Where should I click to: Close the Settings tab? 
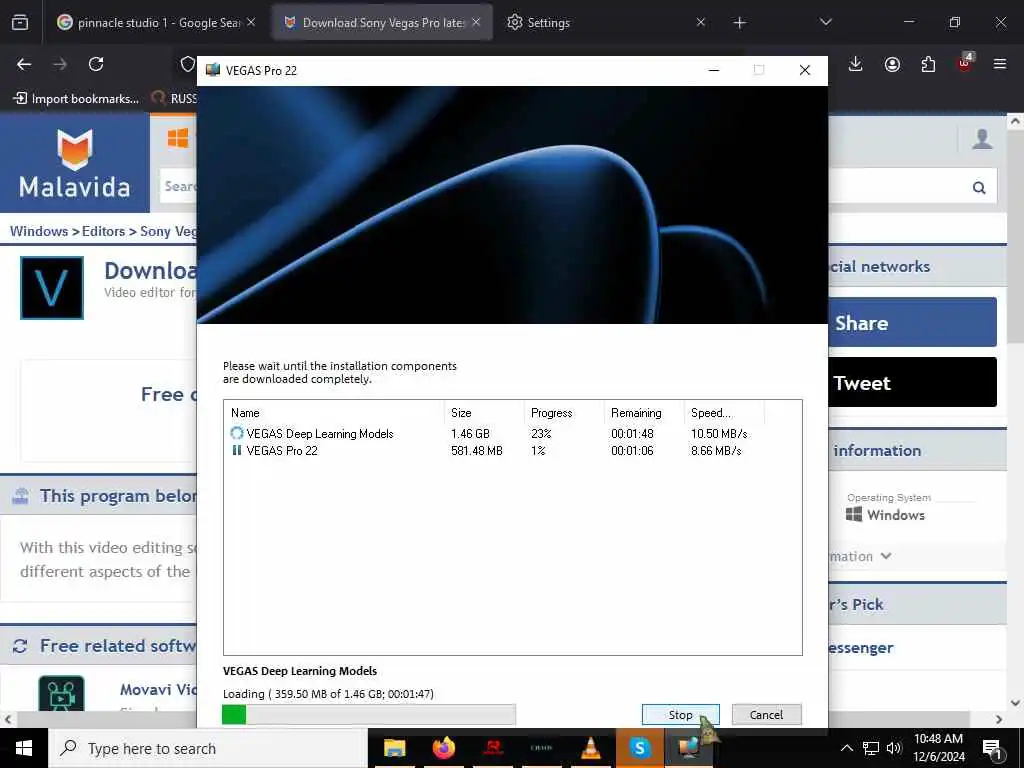(x=701, y=22)
